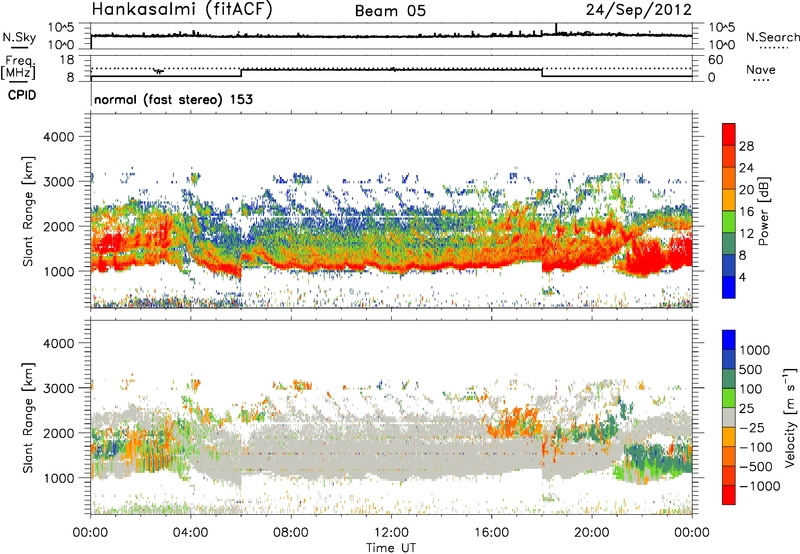Click the 'N.Sky' legend label
Screen dimensions: 800x554
point(19,37)
